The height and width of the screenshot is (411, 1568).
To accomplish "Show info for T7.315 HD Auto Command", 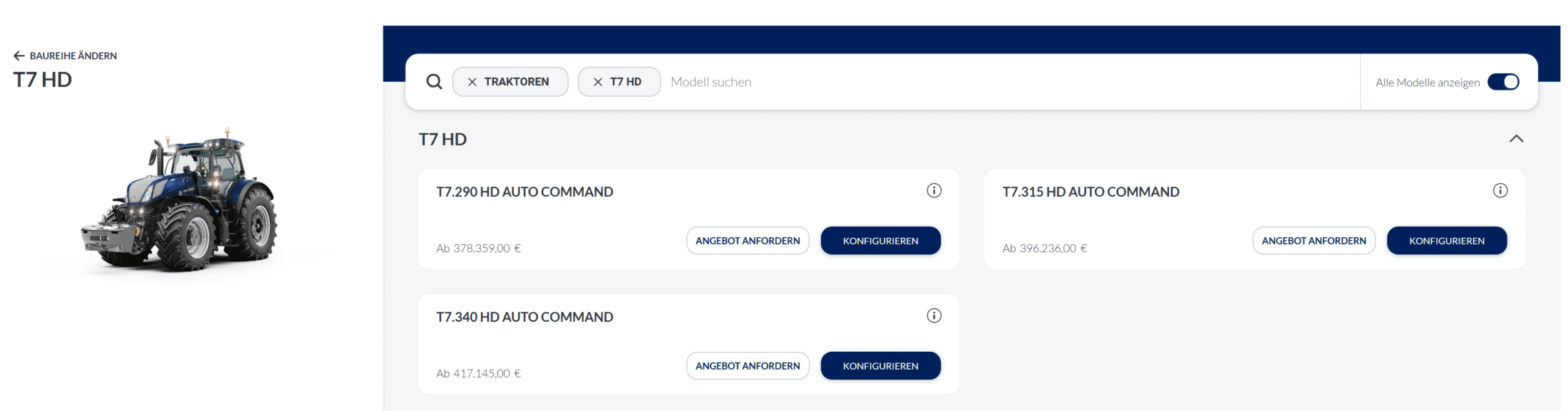I will [x=1500, y=190].
